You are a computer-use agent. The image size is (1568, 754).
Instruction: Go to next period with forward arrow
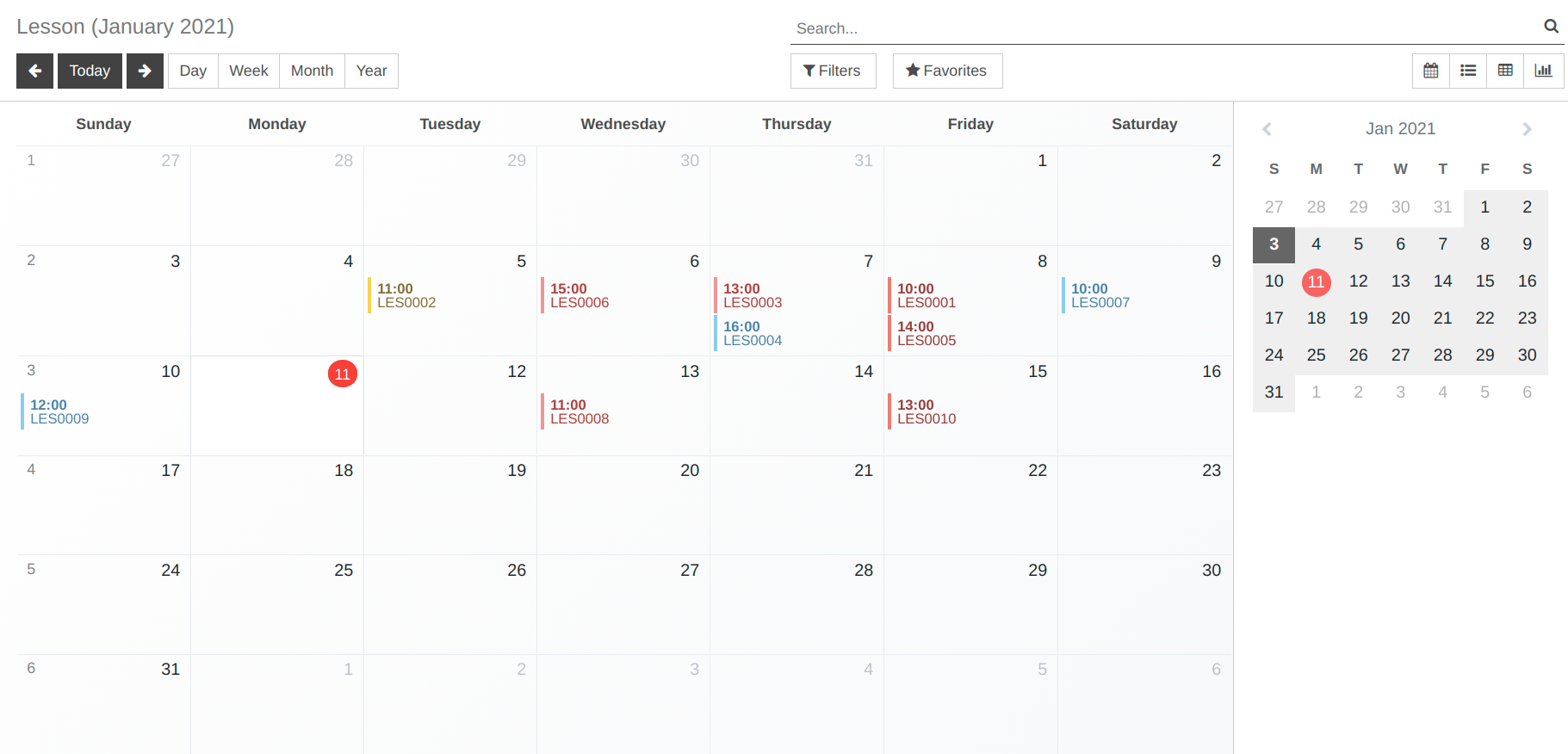(x=145, y=71)
